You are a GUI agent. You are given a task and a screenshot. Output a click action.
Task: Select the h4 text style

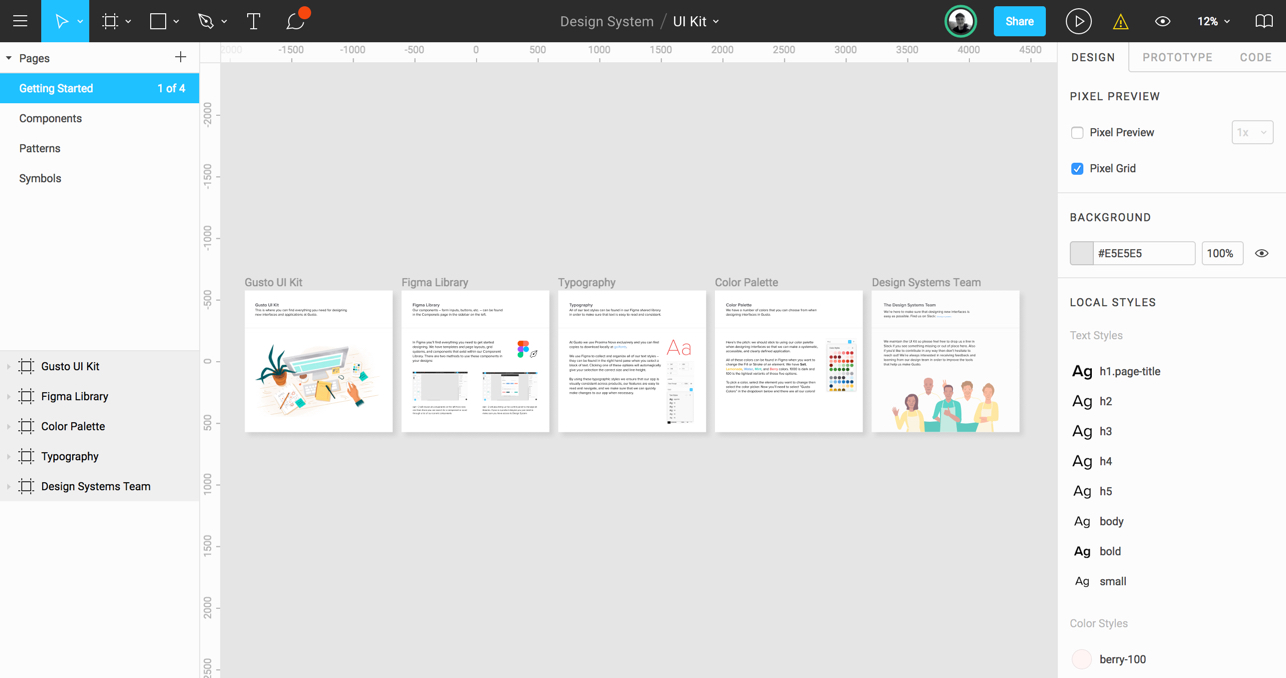coord(1105,461)
